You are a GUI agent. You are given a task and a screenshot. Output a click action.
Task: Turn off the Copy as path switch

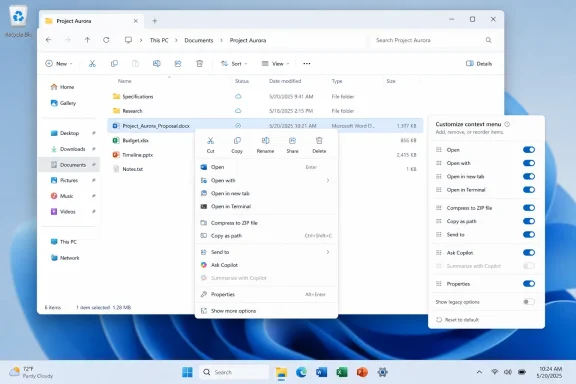pyautogui.click(x=529, y=221)
